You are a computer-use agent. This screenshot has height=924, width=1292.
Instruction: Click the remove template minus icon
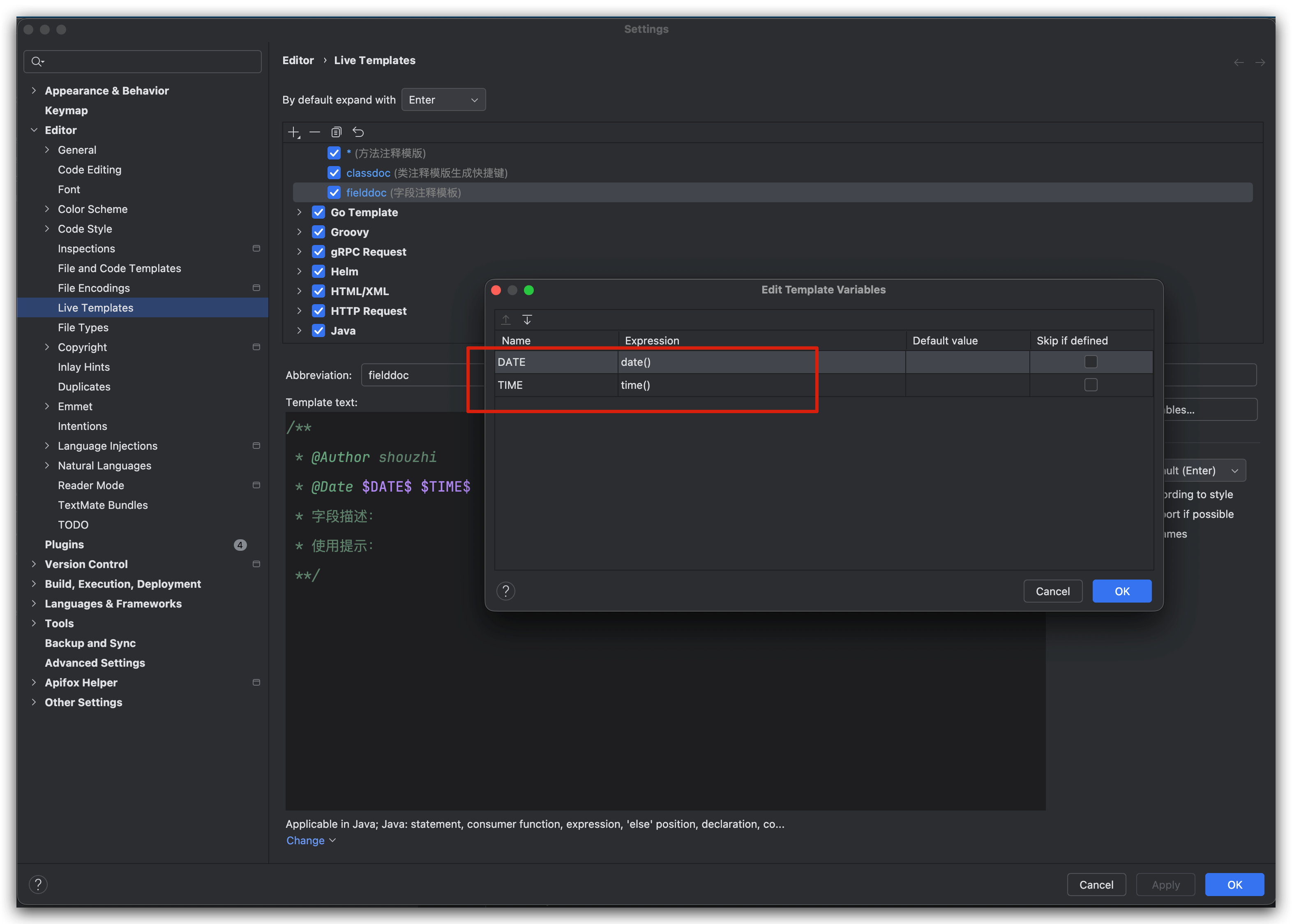click(315, 133)
